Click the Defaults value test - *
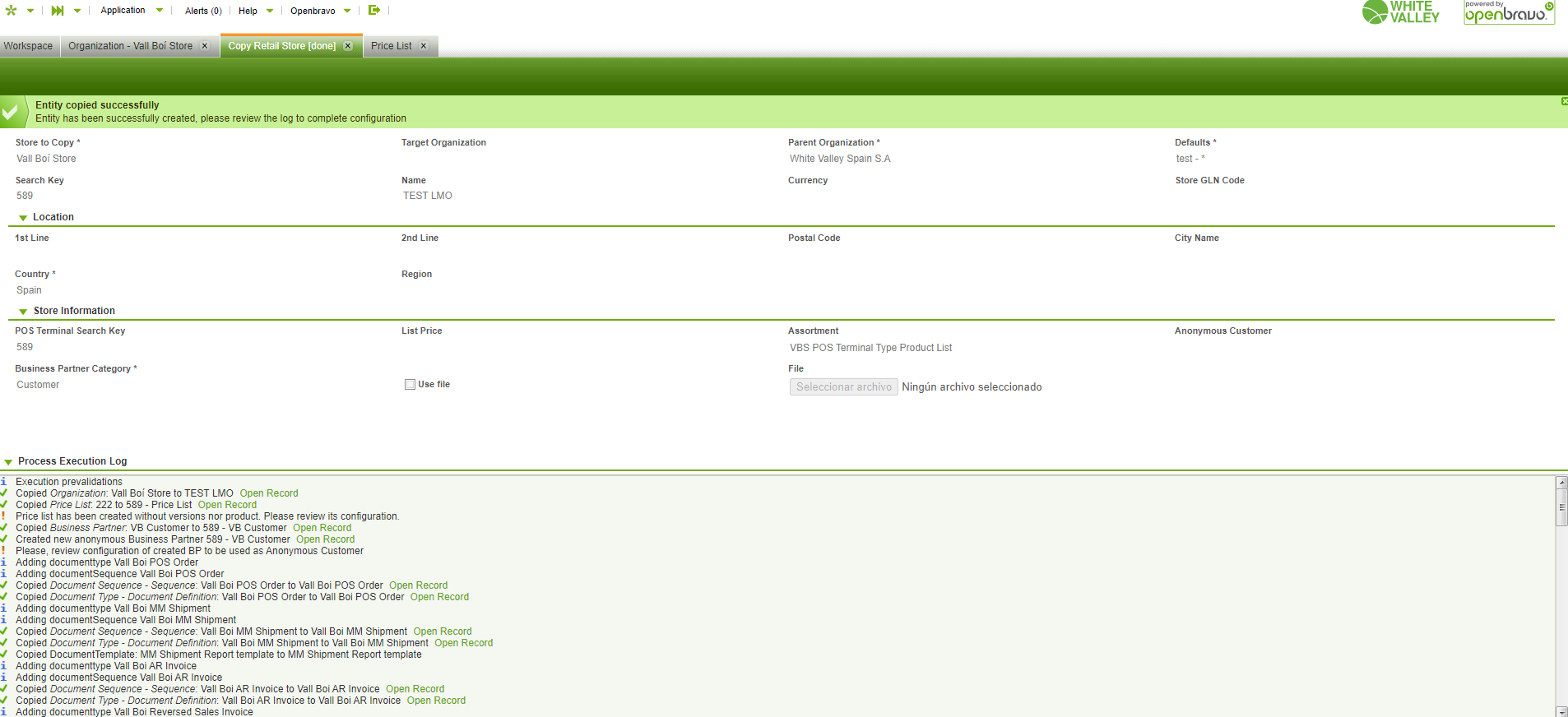The height and width of the screenshot is (717, 1568). coord(1190,159)
